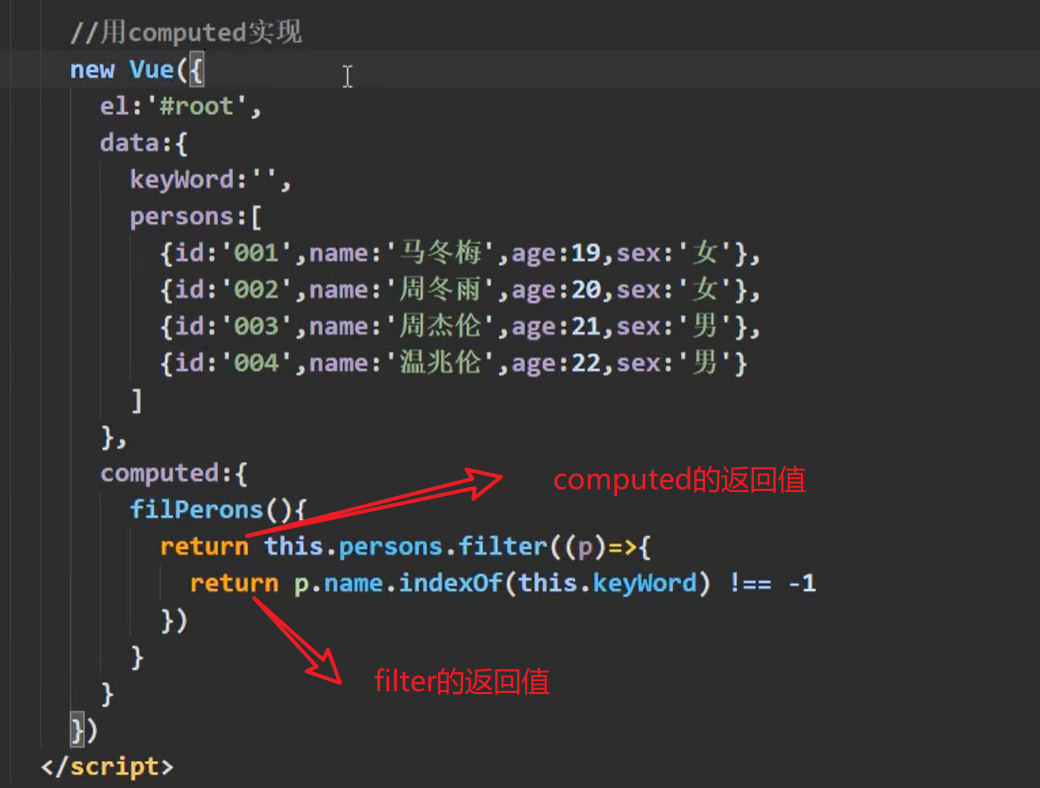Click the keyWord:'' property line
This screenshot has width=1040, height=788.
[x=210, y=180]
